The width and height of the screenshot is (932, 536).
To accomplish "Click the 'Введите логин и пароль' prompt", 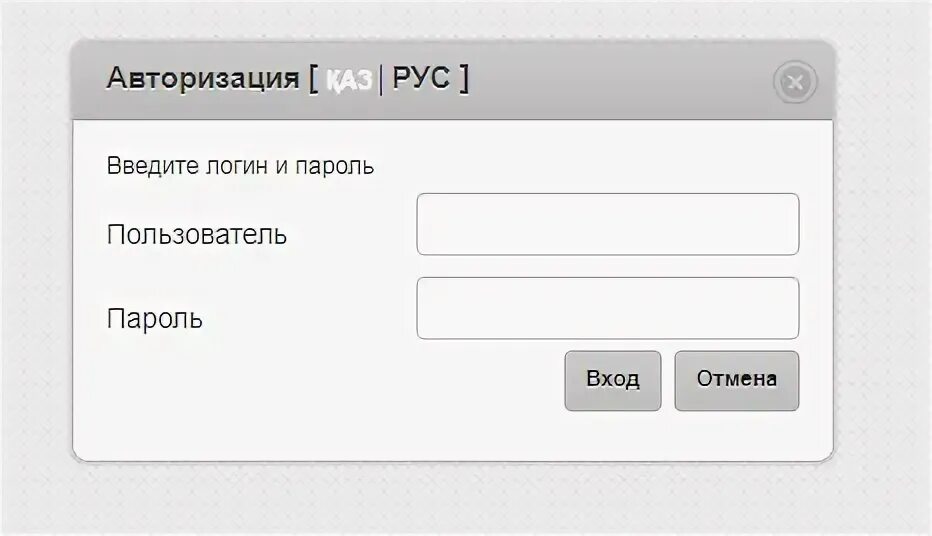I will tap(240, 166).
